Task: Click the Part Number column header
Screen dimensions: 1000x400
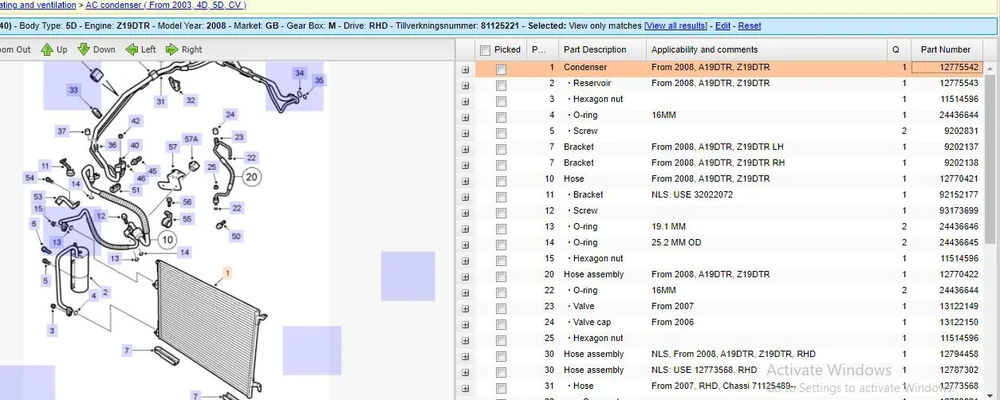Action: pos(945,50)
